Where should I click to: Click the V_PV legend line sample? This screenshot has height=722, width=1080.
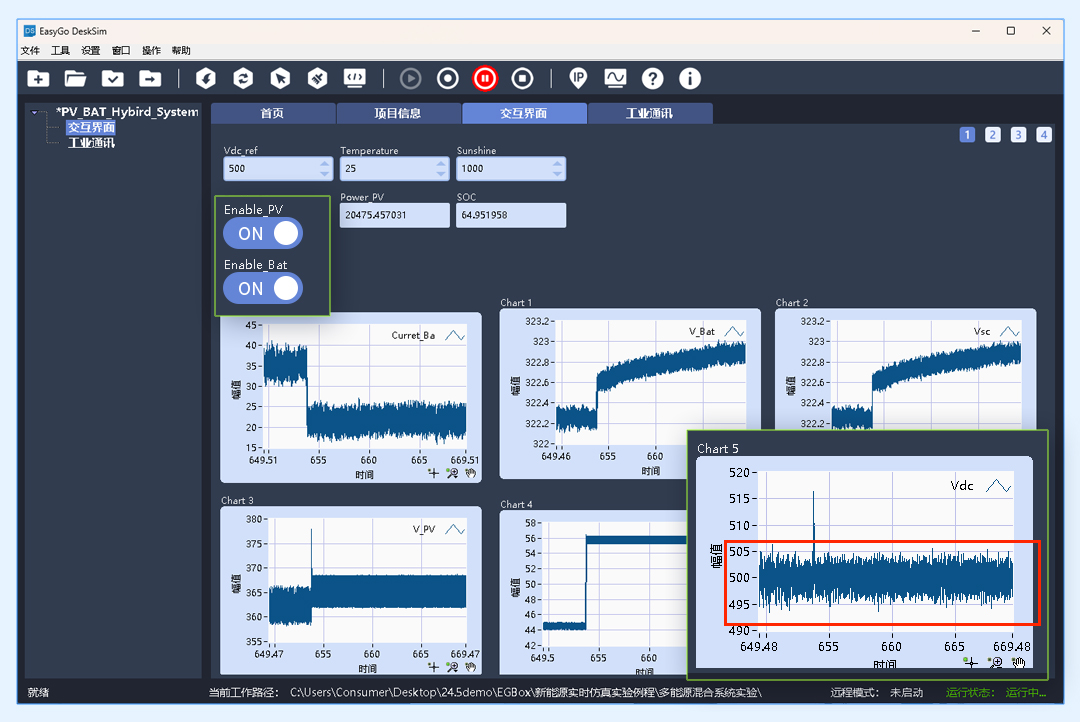pos(455,529)
